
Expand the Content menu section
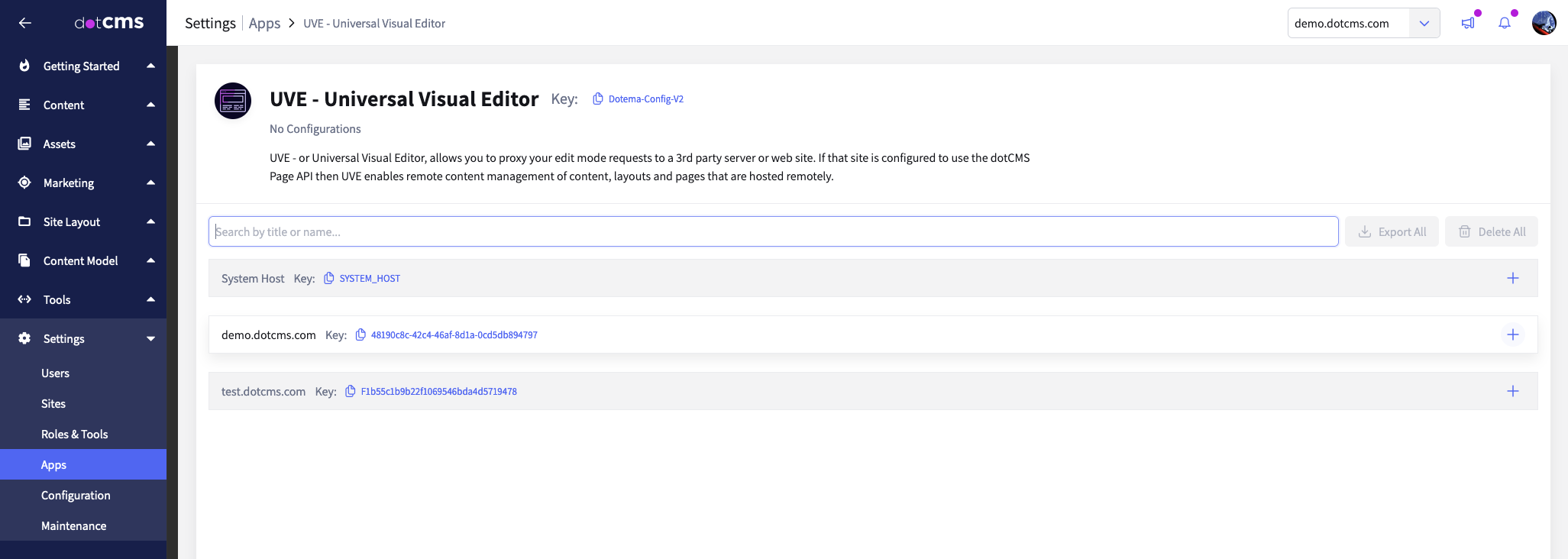[x=83, y=105]
